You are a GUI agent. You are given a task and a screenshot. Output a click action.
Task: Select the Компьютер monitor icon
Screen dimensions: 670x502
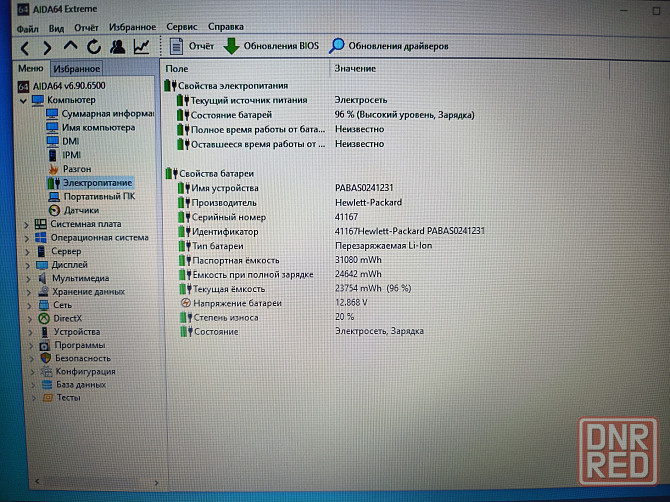[x=38, y=100]
